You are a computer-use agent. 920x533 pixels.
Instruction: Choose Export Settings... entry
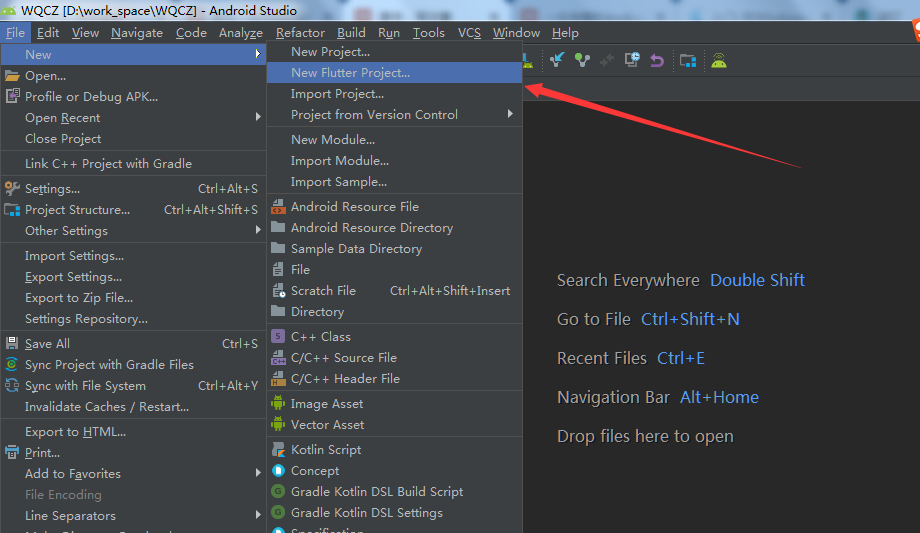tap(133, 277)
